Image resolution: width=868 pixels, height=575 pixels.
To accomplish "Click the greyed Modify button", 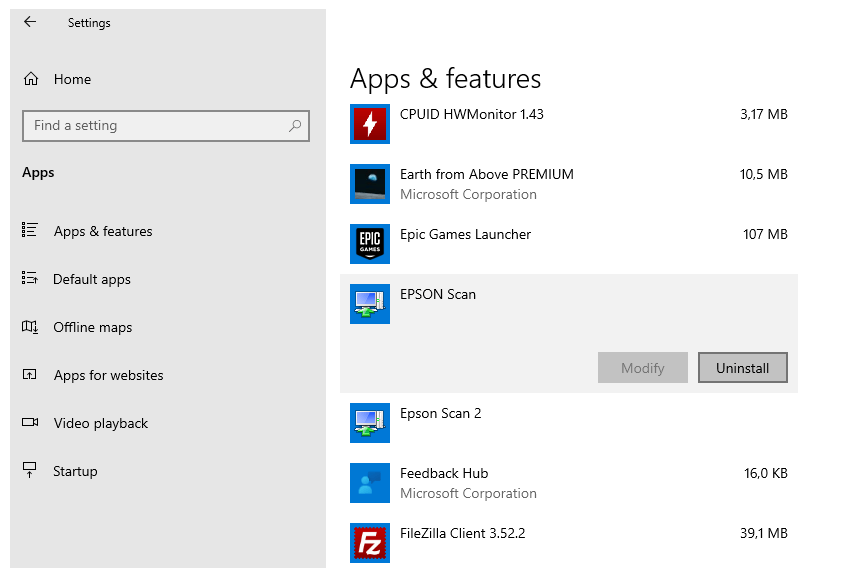I will (x=643, y=367).
